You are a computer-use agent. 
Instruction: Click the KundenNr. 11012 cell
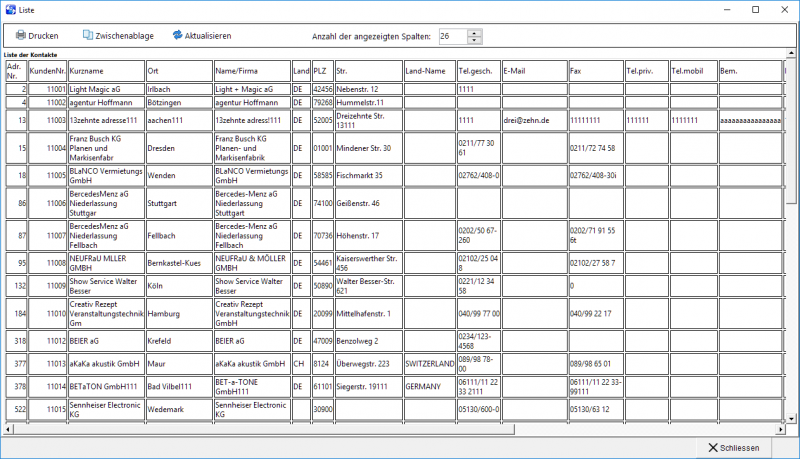click(x=48, y=341)
